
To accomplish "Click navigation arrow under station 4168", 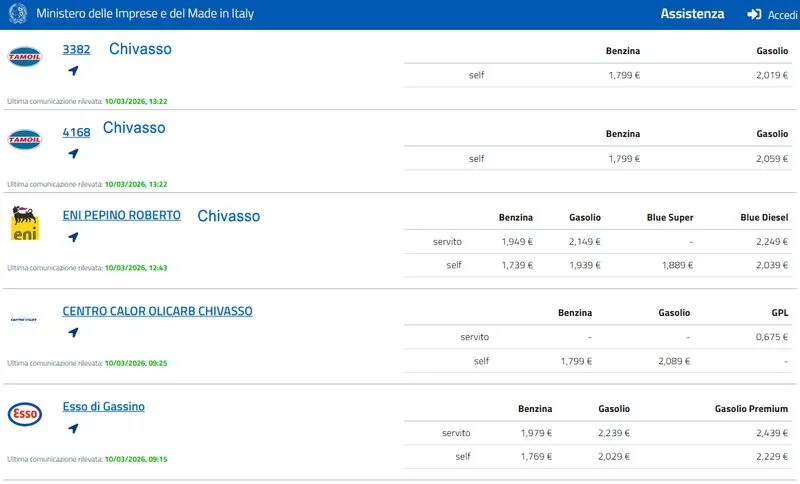I will [73, 154].
